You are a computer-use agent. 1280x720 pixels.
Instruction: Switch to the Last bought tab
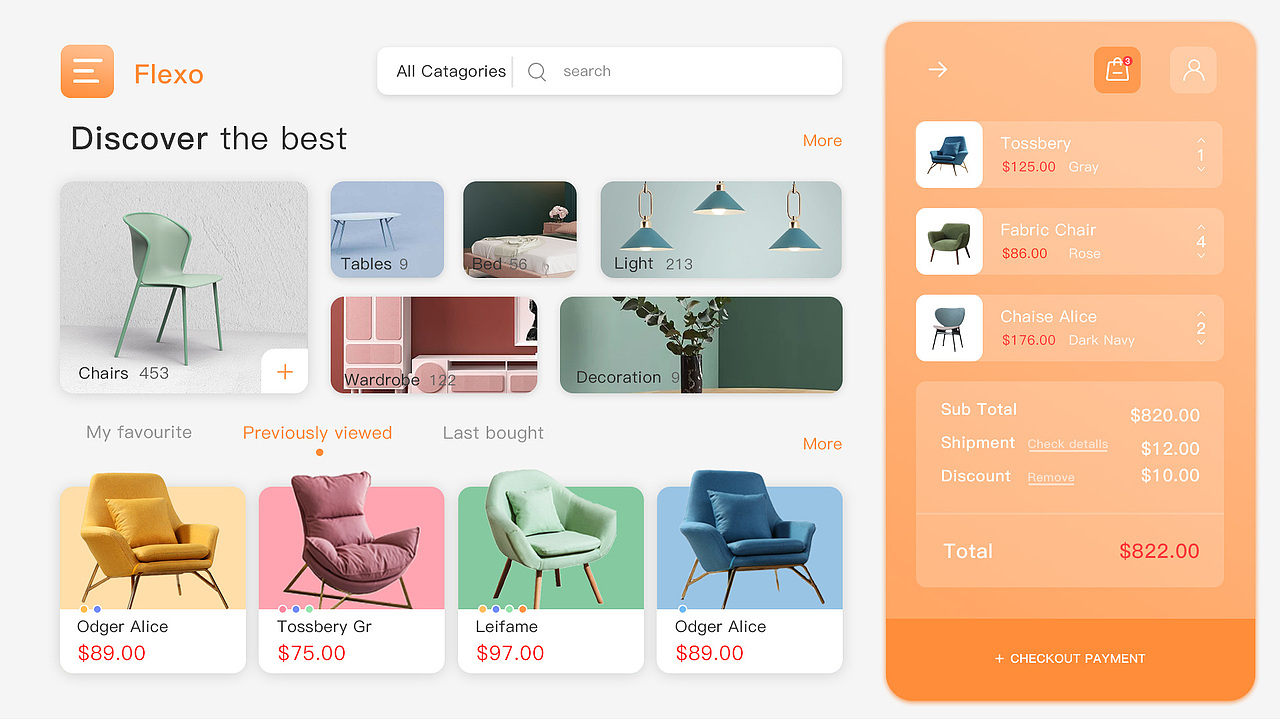point(493,433)
